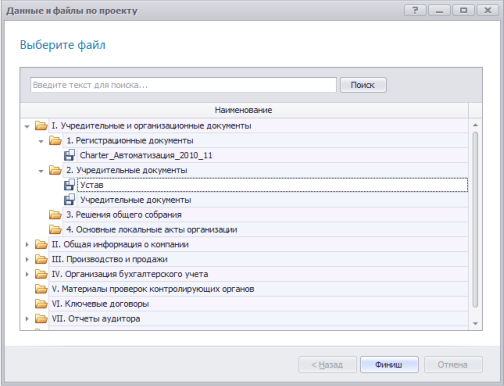Image resolution: width=504 pixels, height=386 pixels.
Task: Click the Назад back button
Action: click(327, 365)
